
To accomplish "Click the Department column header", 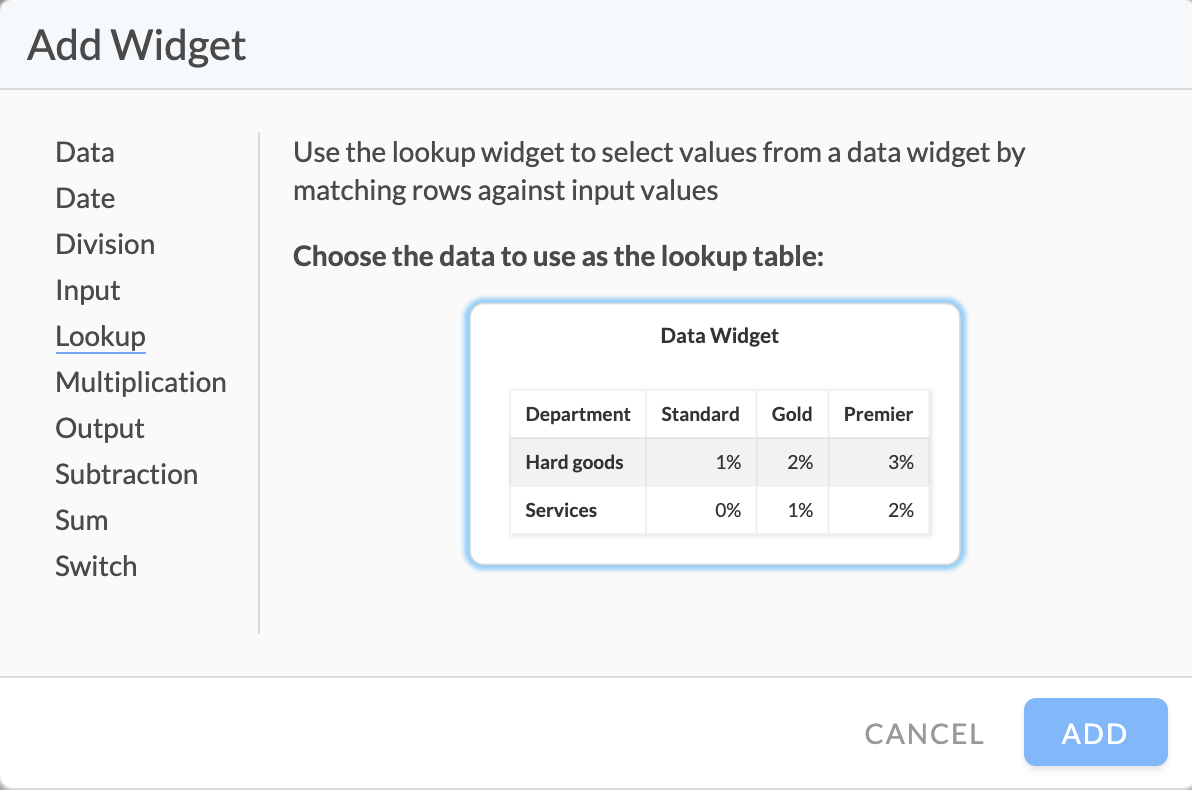I will click(578, 414).
